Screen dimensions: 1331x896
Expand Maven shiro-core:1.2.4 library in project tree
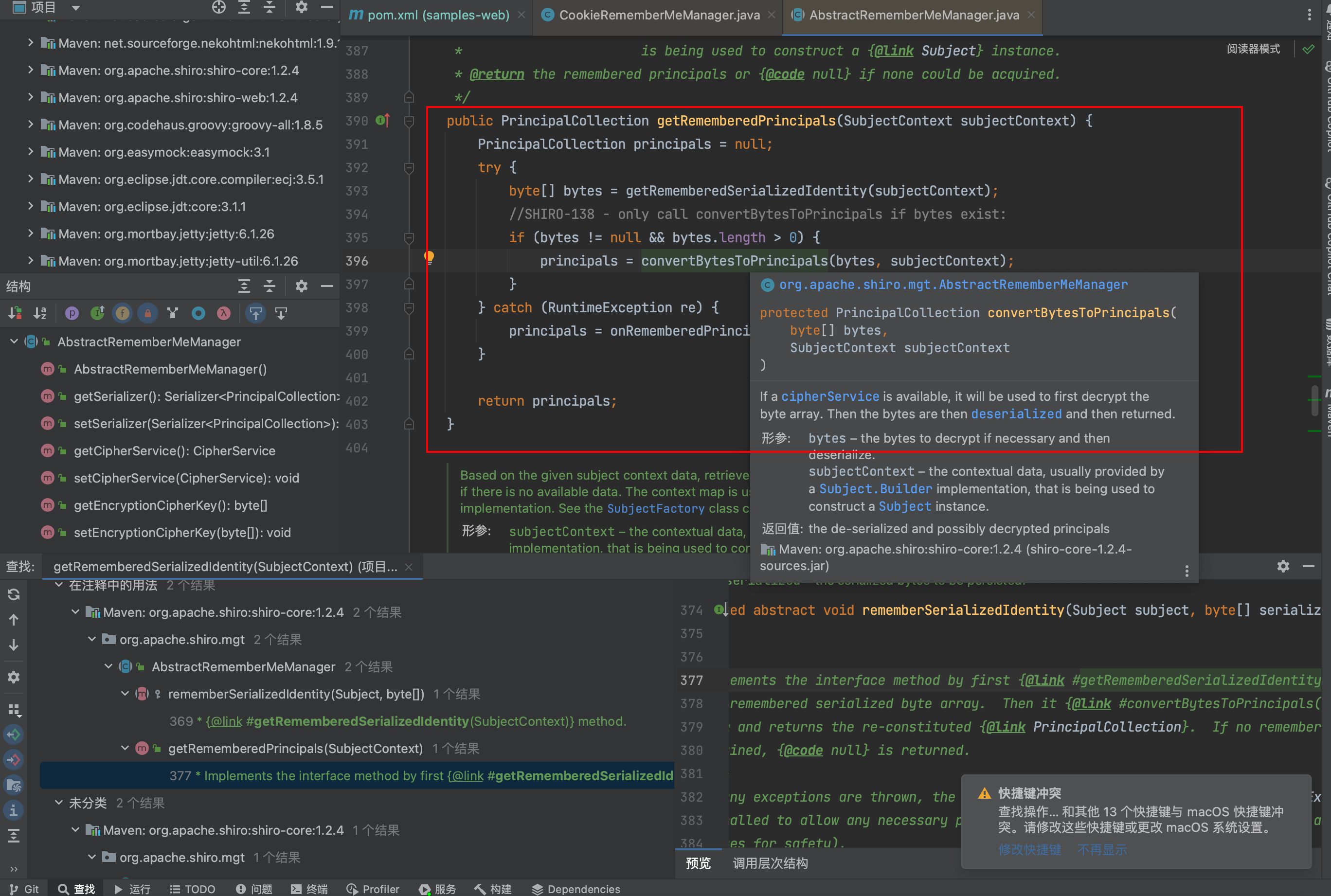point(30,70)
